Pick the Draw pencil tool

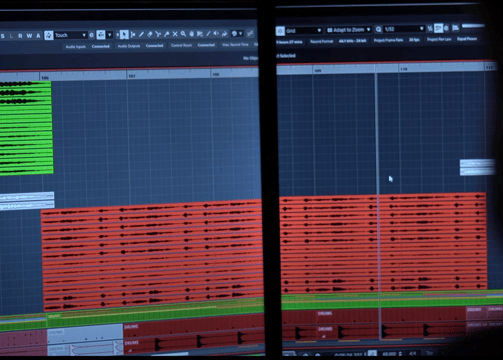(141, 34)
